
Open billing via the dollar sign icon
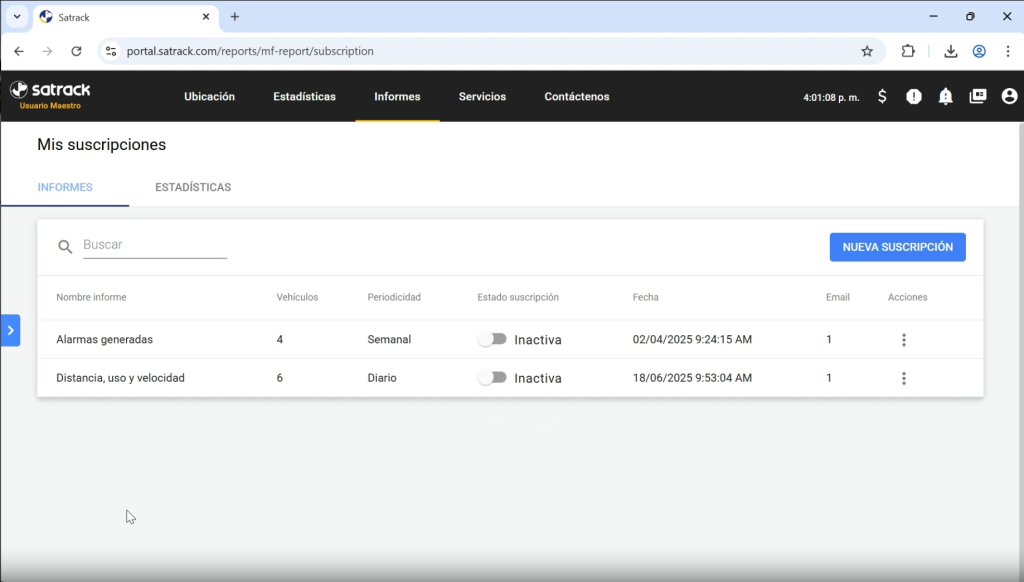coord(882,97)
